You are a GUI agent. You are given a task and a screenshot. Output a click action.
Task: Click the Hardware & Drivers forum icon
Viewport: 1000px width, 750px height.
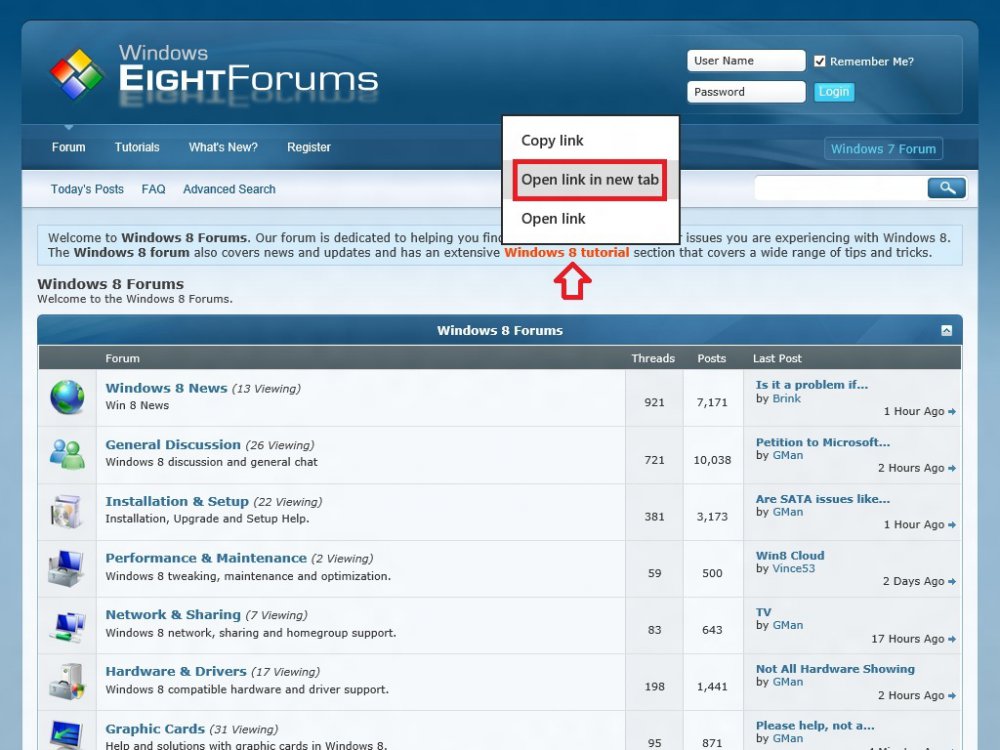67,682
